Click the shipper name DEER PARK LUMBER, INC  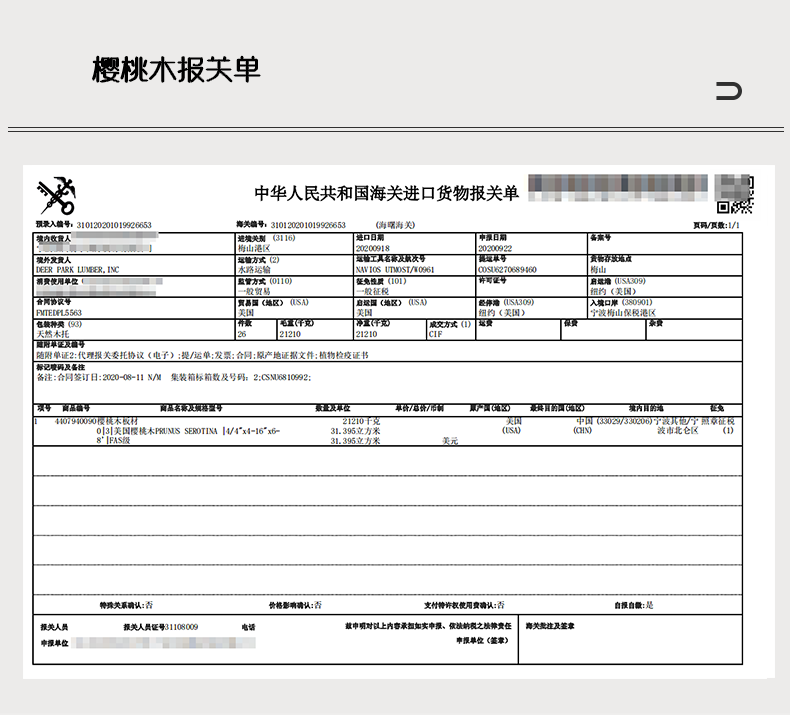pyautogui.click(x=78, y=270)
